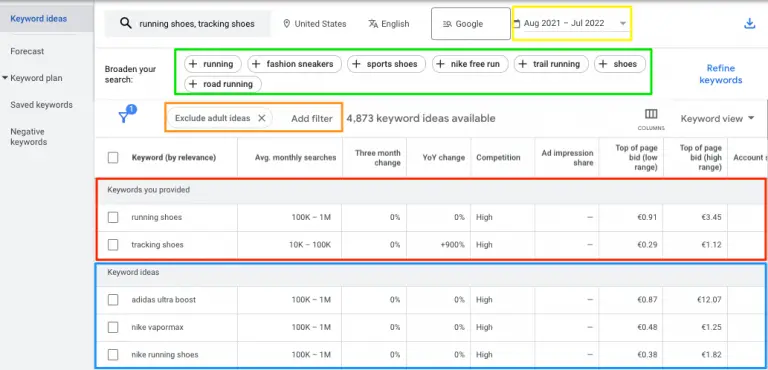Viewport: 768px width, 370px height.
Task: Click the language translate icon
Action: tap(373, 24)
